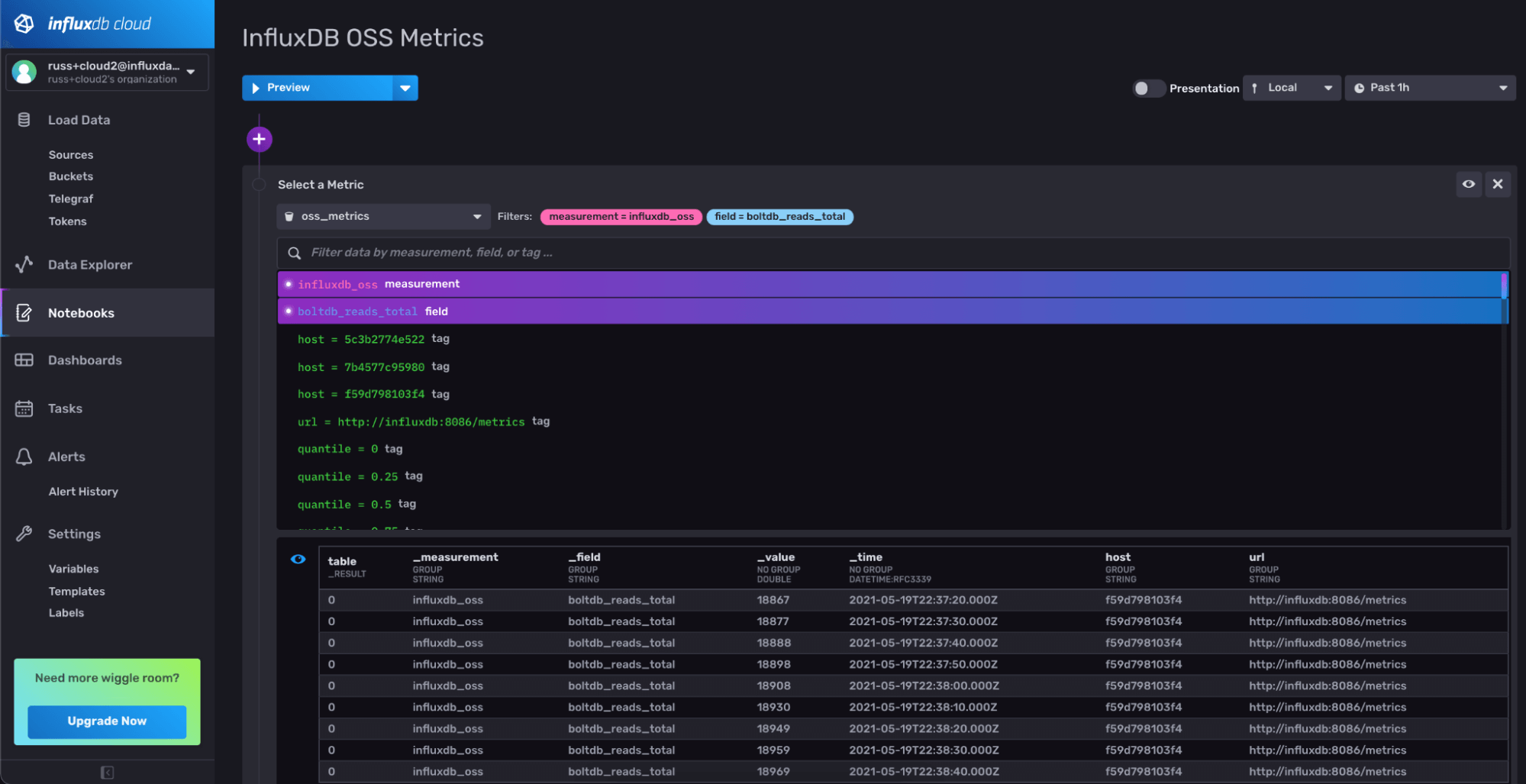Open the Past 1h time range dropdown
The height and width of the screenshot is (784, 1526).
[1429, 87]
